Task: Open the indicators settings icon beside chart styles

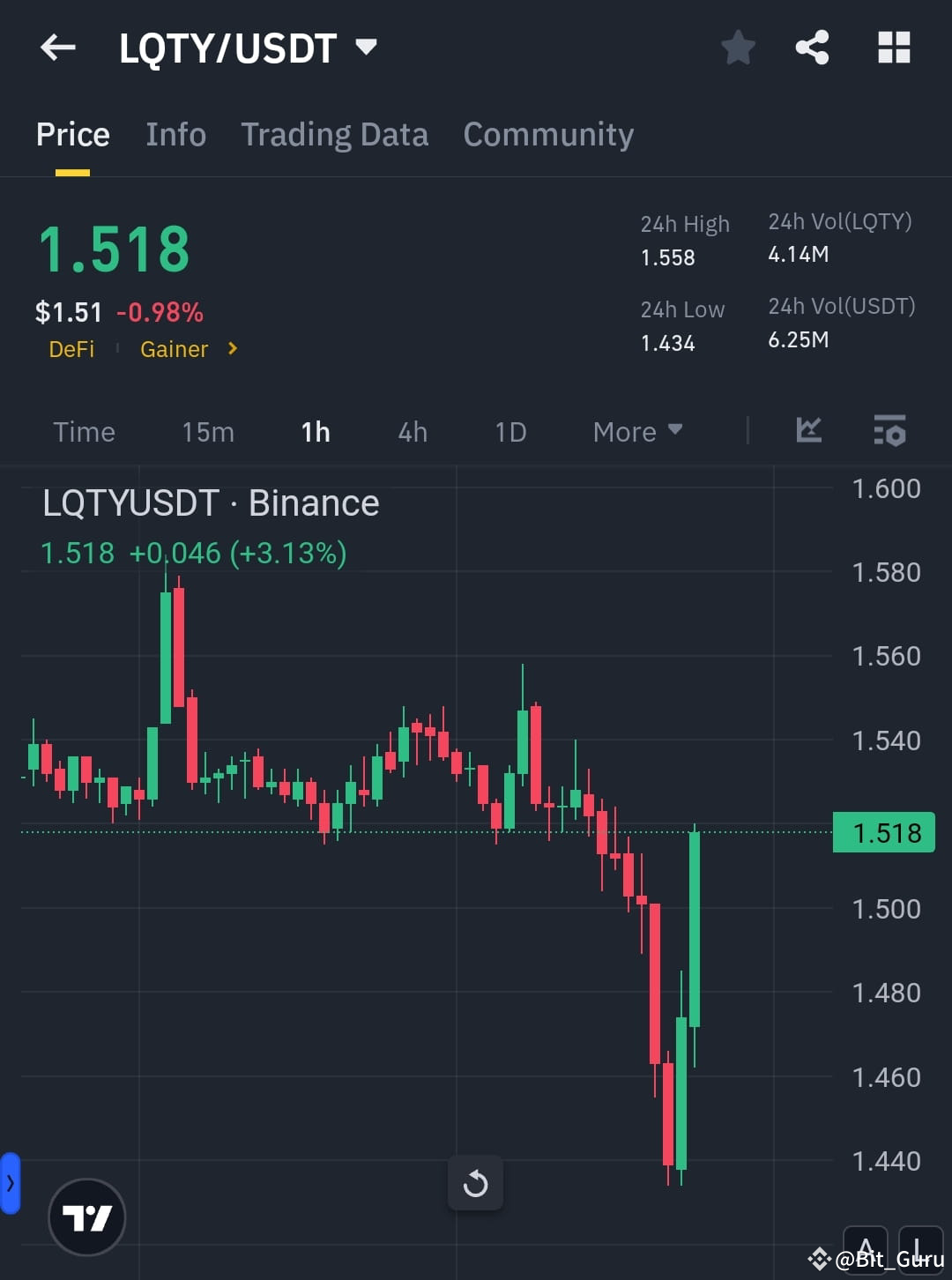Action: [x=890, y=431]
